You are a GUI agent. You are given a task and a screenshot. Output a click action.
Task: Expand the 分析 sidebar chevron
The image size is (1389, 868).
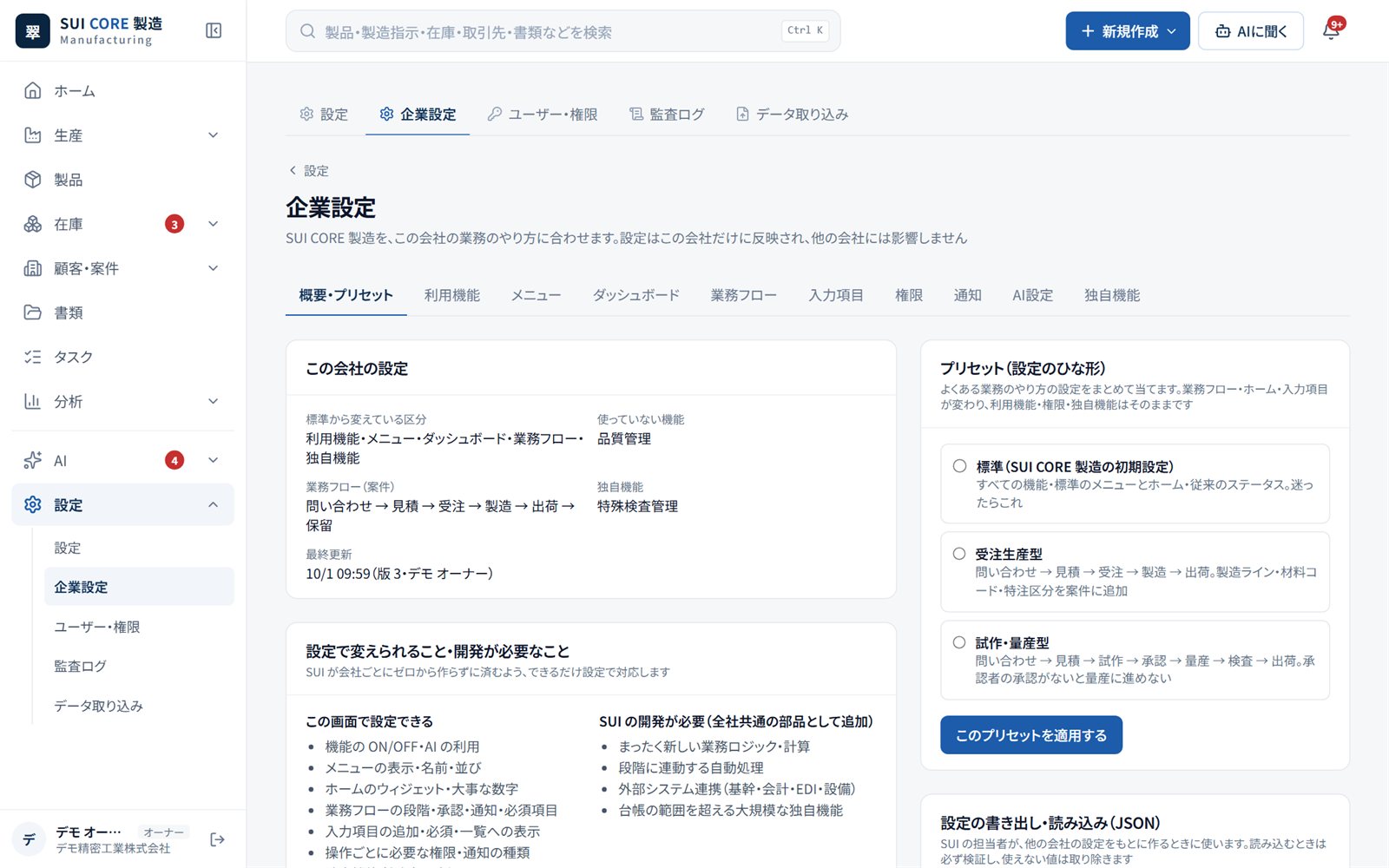point(214,401)
